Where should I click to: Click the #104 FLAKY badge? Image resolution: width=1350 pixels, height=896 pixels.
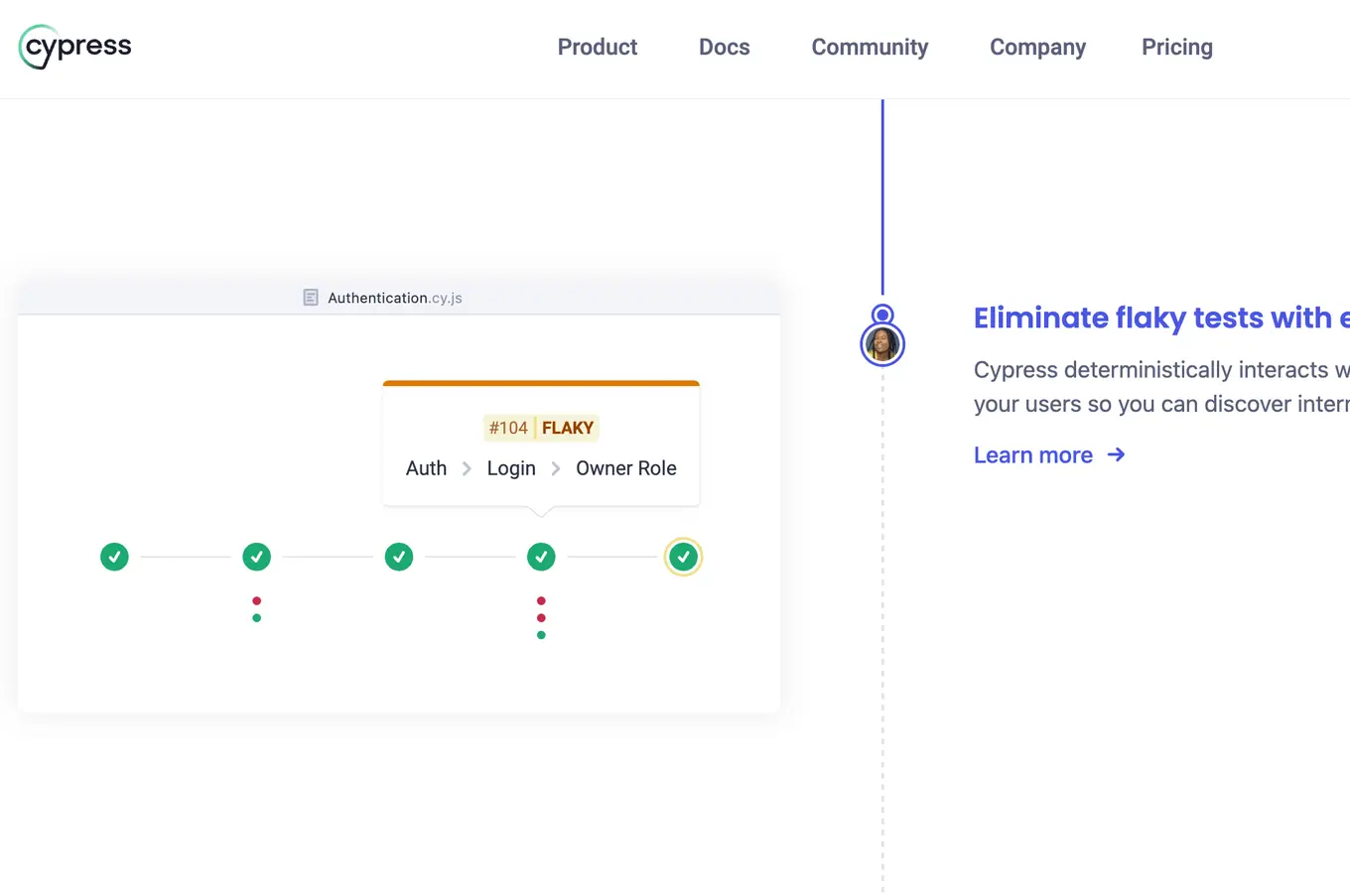[x=541, y=428]
